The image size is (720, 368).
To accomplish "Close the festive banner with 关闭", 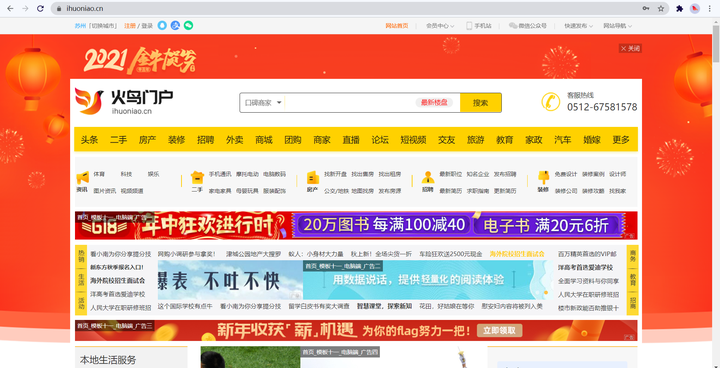I will pyautogui.click(x=630, y=48).
